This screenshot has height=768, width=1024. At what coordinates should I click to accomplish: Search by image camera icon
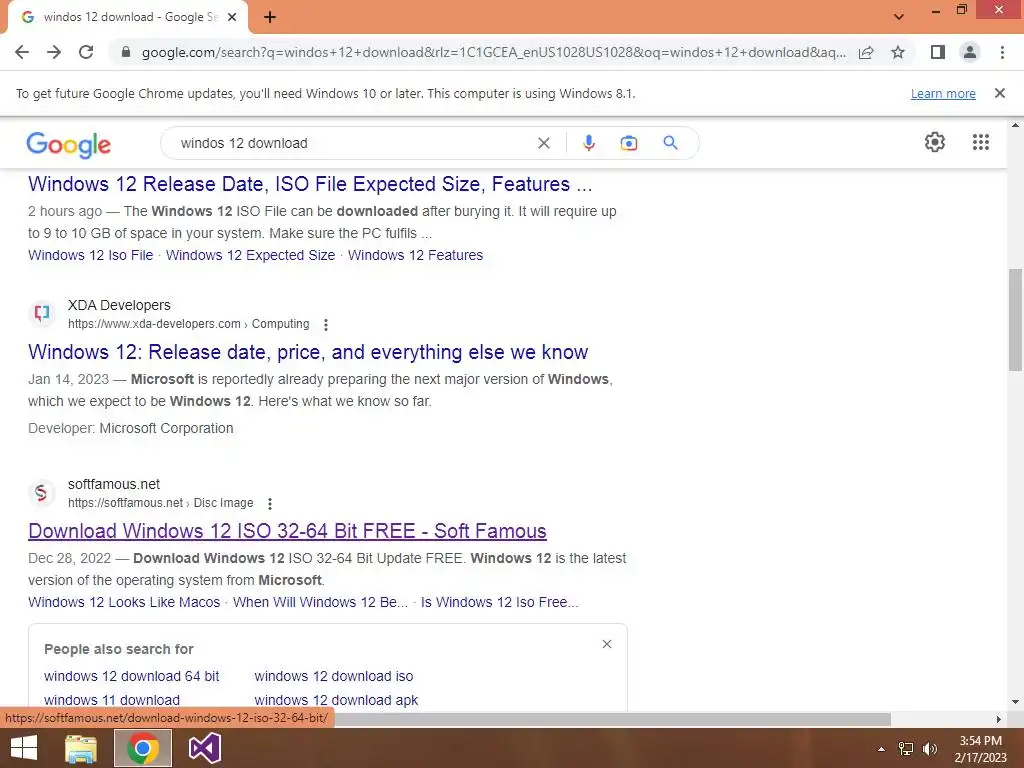tap(629, 143)
